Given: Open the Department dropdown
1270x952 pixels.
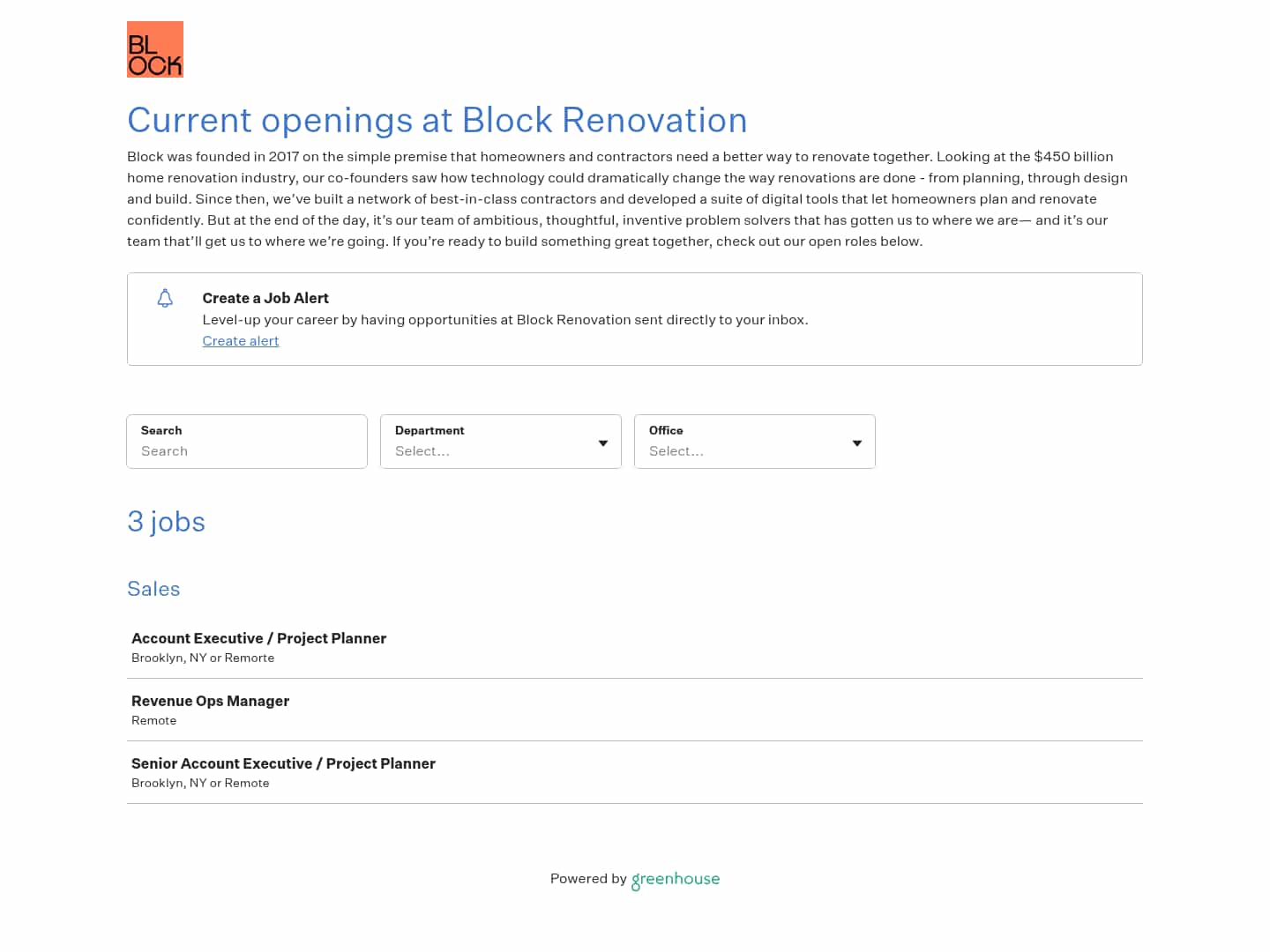Looking at the screenshot, I should [x=501, y=442].
